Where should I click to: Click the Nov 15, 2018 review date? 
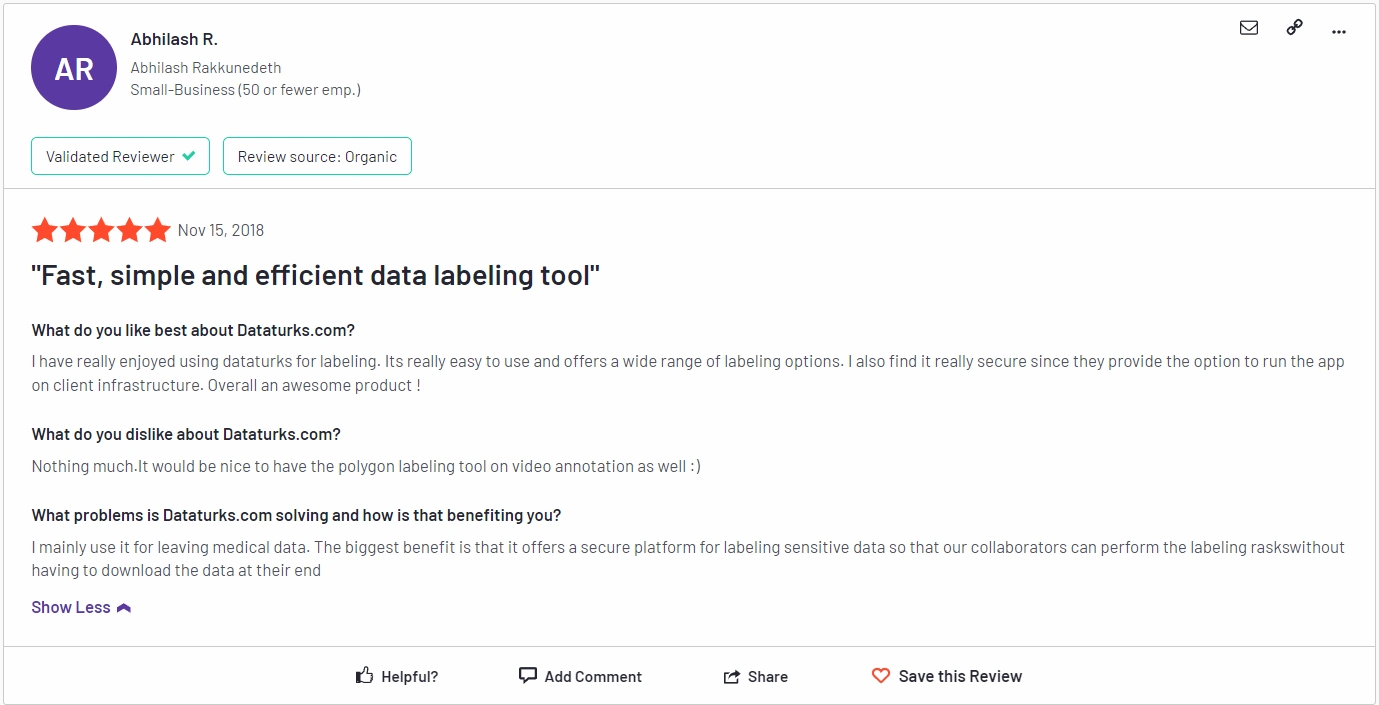point(221,230)
